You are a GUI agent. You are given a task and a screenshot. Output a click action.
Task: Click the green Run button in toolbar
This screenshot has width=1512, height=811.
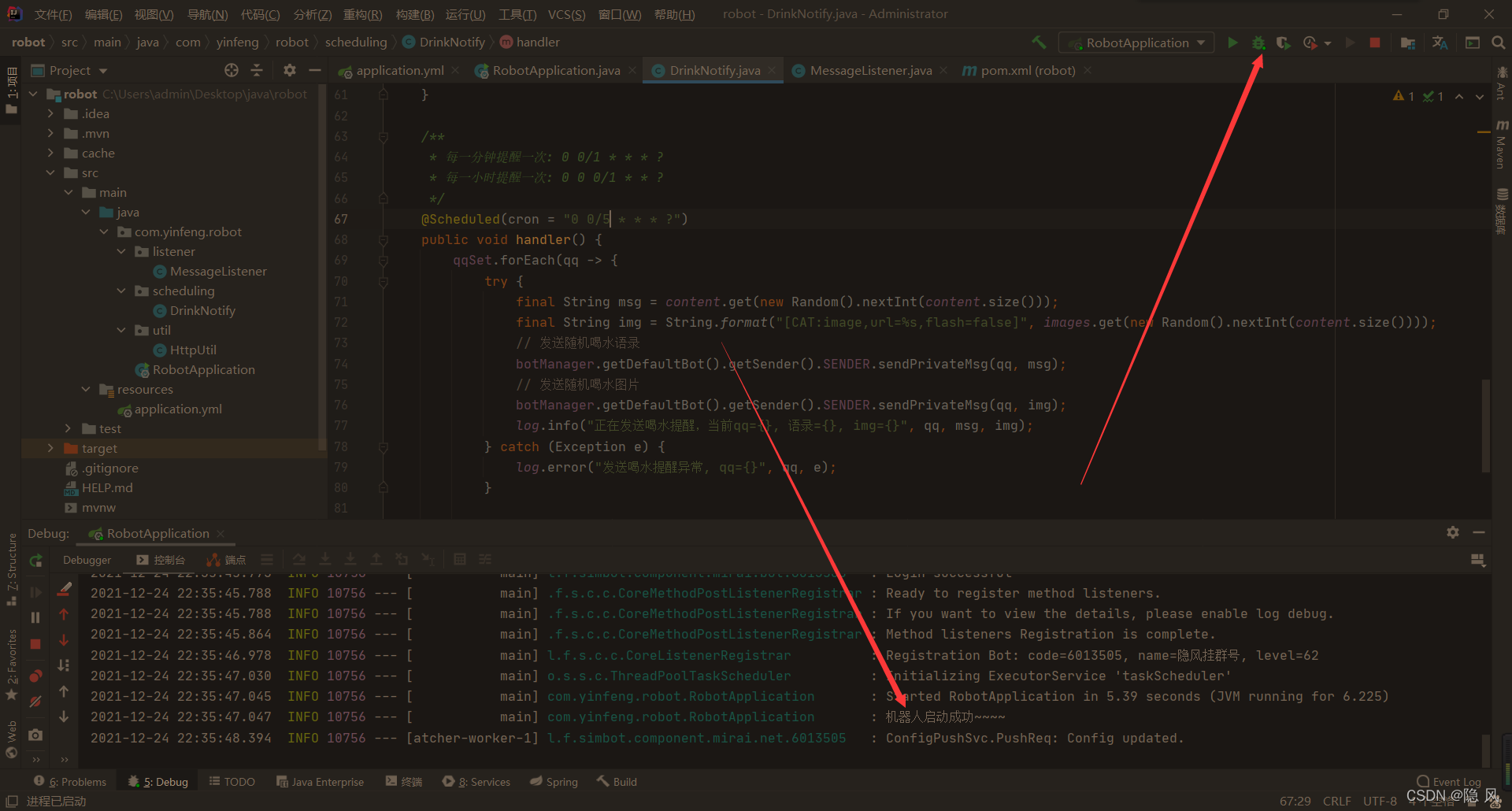[1232, 43]
